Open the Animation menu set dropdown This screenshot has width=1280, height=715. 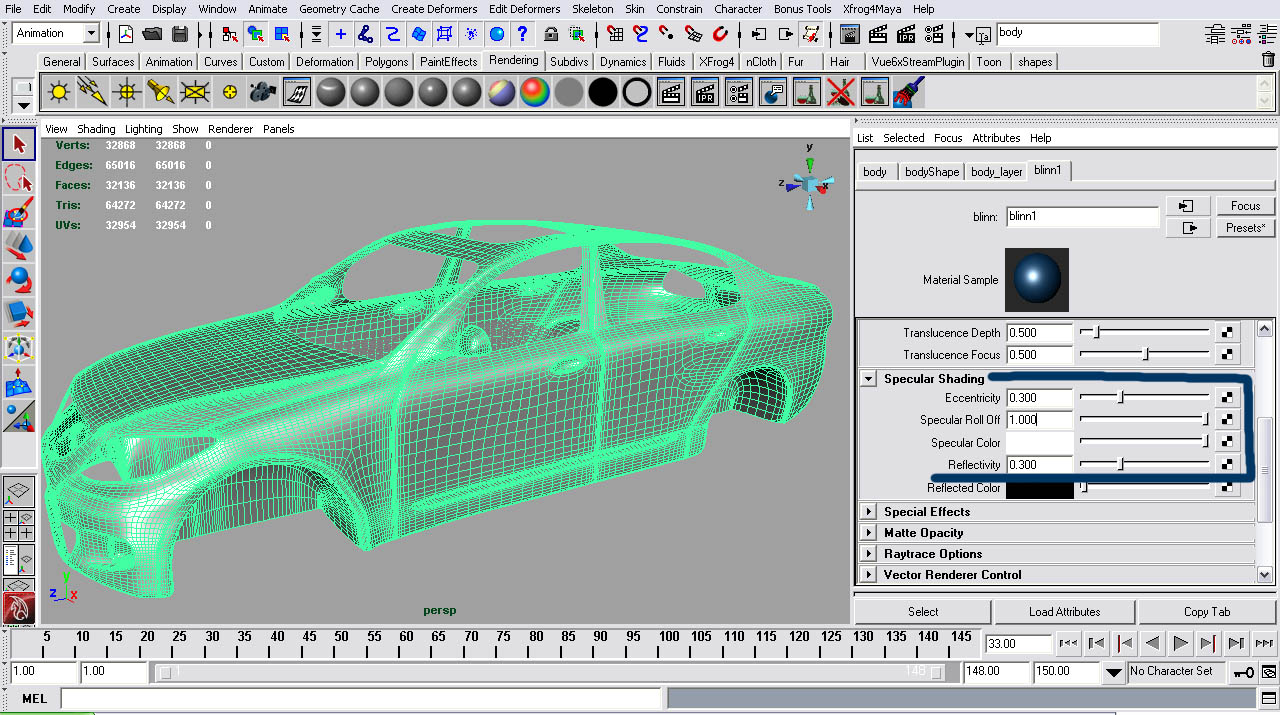[x=91, y=33]
